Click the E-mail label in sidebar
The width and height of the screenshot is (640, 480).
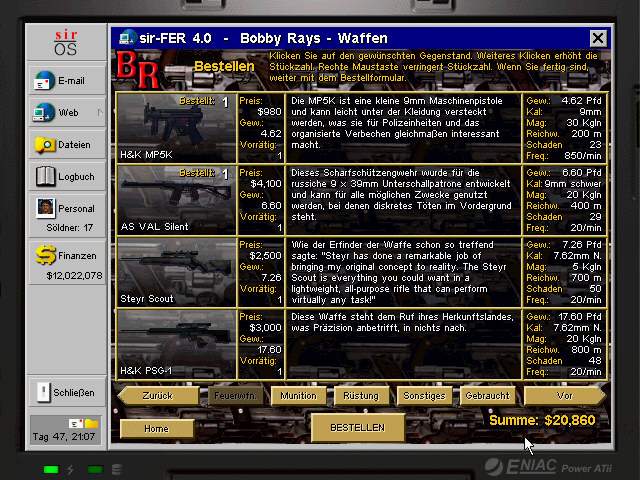pyautogui.click(x=71, y=81)
